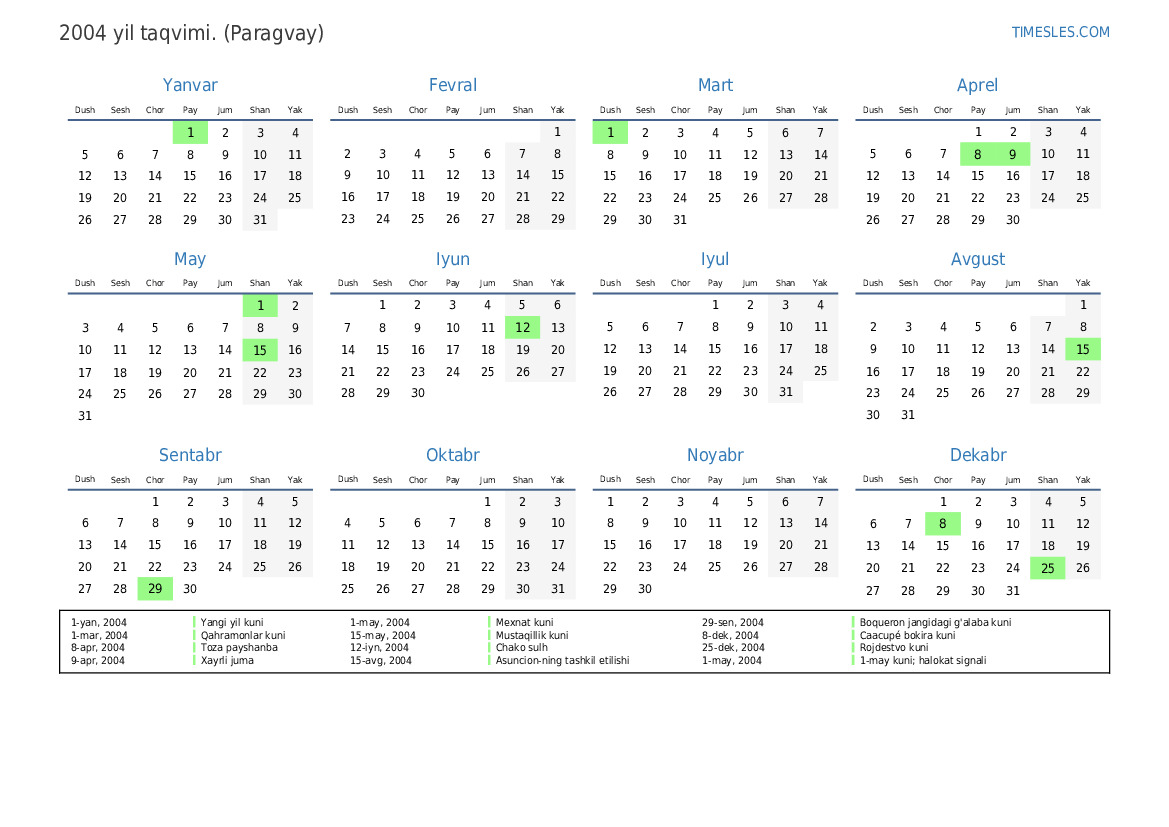The height and width of the screenshot is (827, 1169).
Task: Select 'Chako sulh' holiday label
Action: (521, 648)
